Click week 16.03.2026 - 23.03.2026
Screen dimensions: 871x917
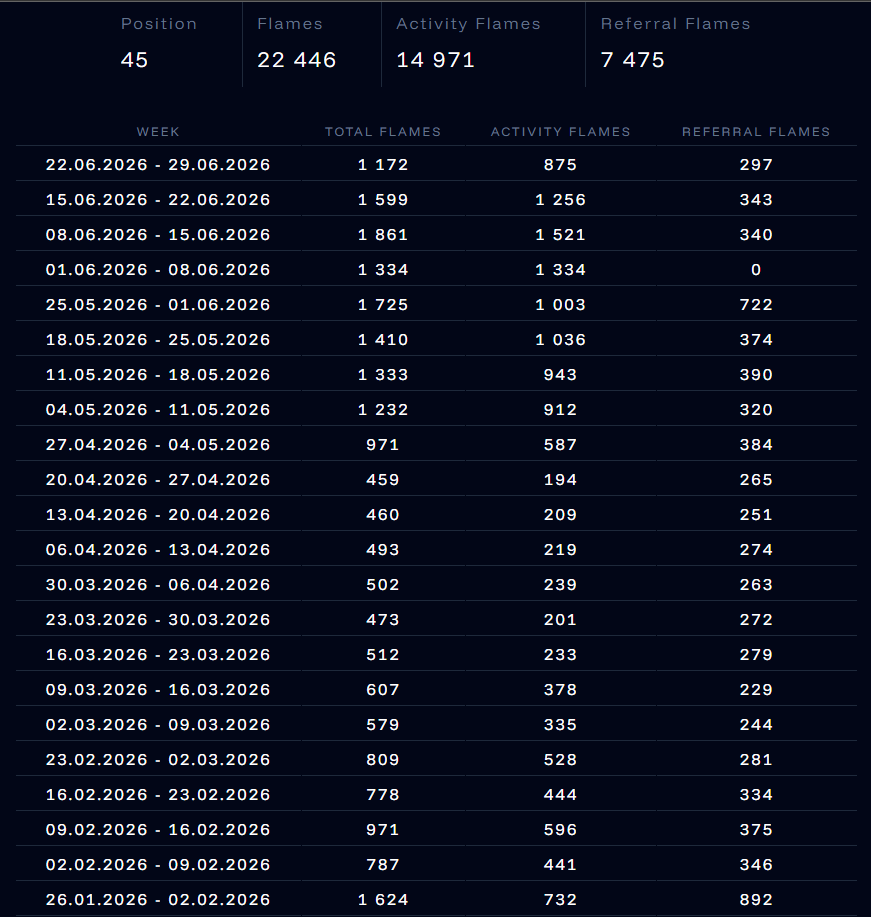[158, 654]
